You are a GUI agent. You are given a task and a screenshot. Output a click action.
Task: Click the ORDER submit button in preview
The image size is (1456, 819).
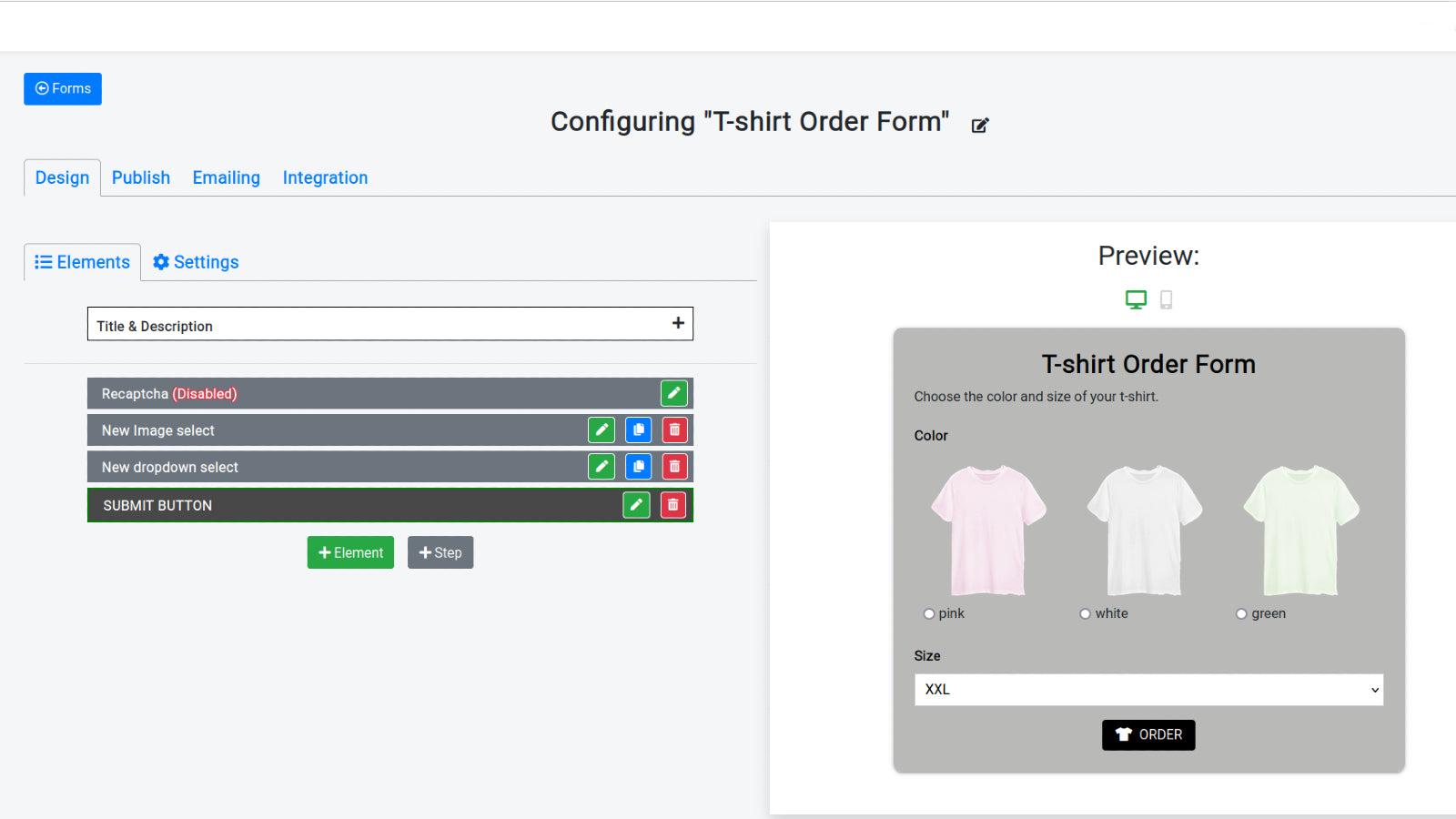[x=1148, y=734]
